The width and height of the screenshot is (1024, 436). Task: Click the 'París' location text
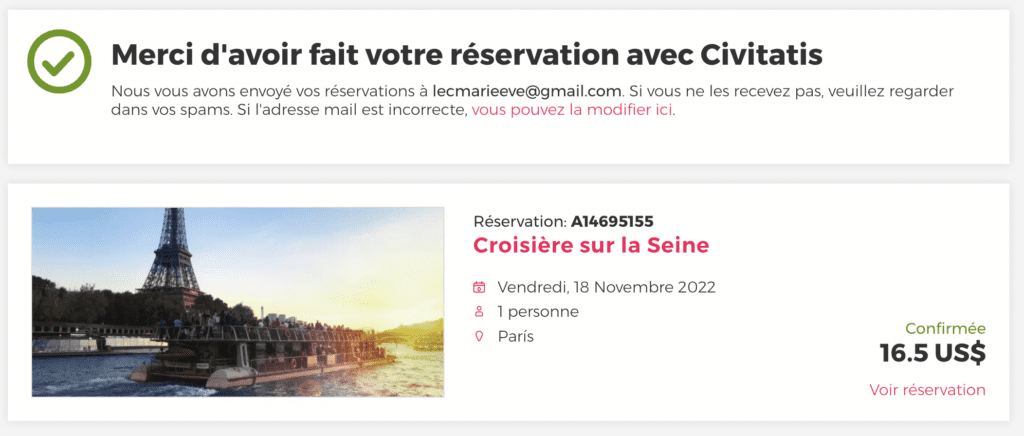point(516,336)
